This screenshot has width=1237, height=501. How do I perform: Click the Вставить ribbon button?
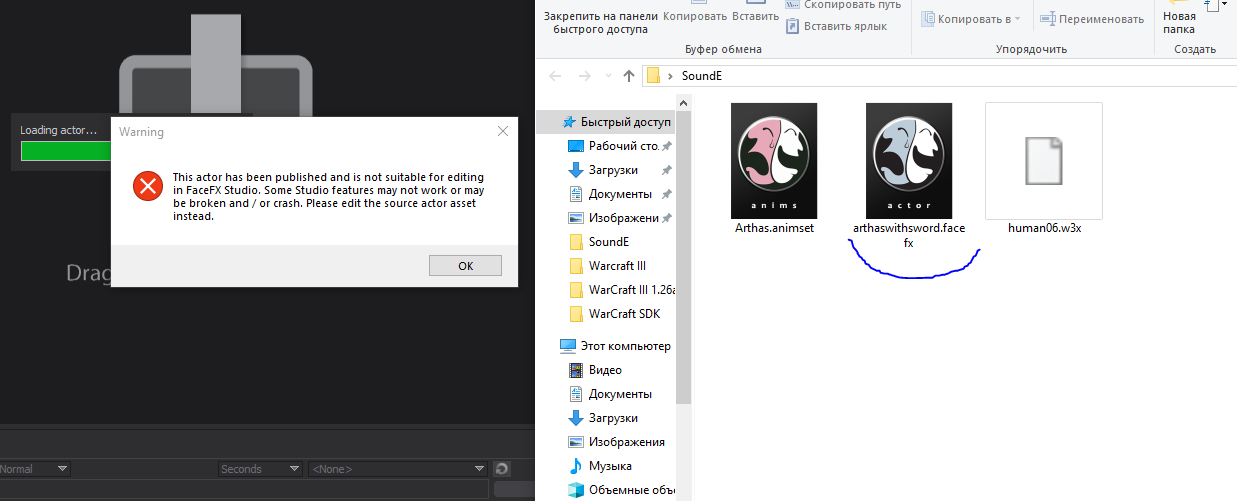[x=756, y=16]
